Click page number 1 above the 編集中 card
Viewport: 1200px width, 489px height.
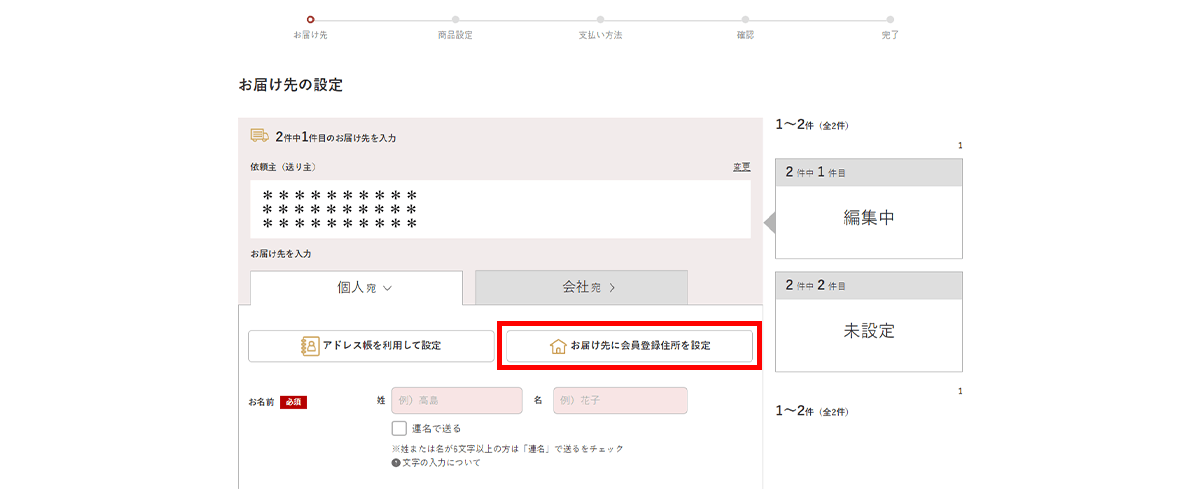[959, 147]
